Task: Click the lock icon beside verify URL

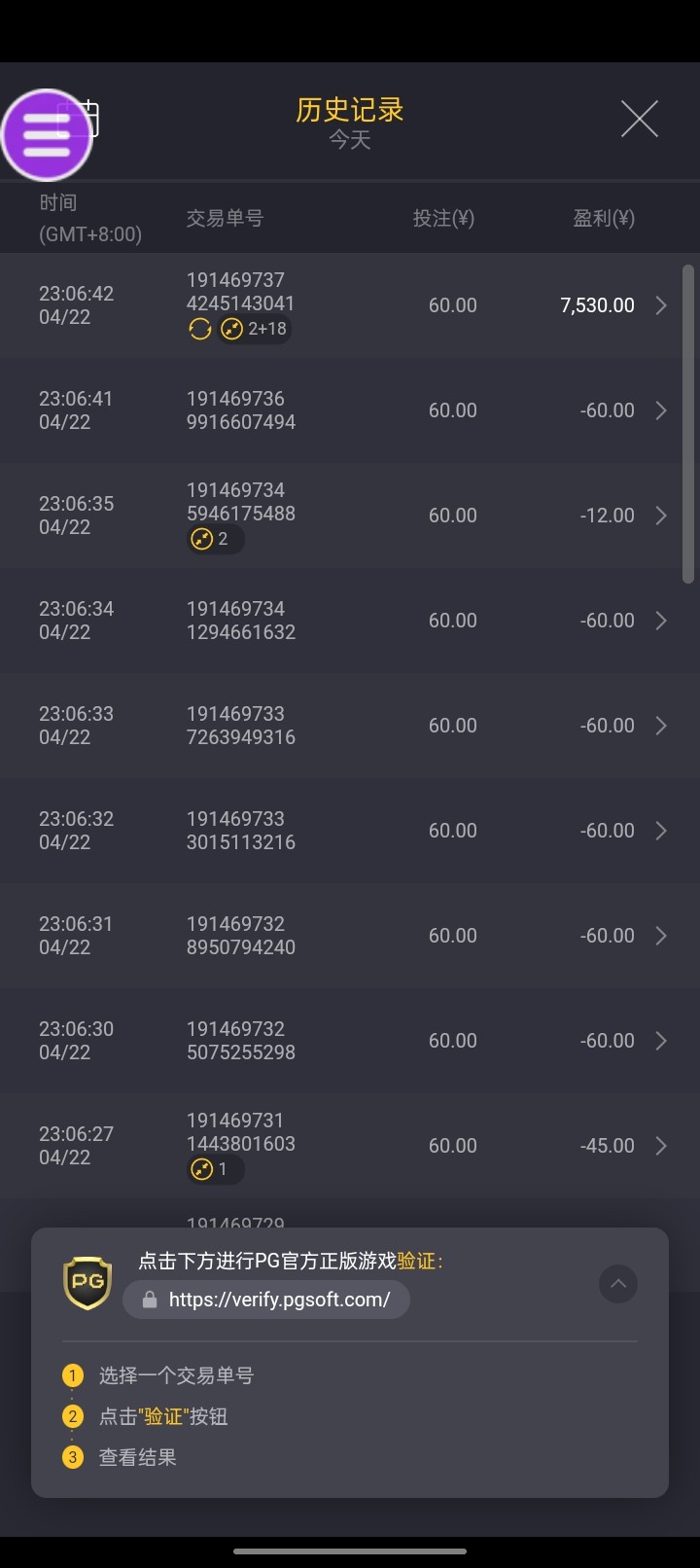Action: pos(150,1301)
